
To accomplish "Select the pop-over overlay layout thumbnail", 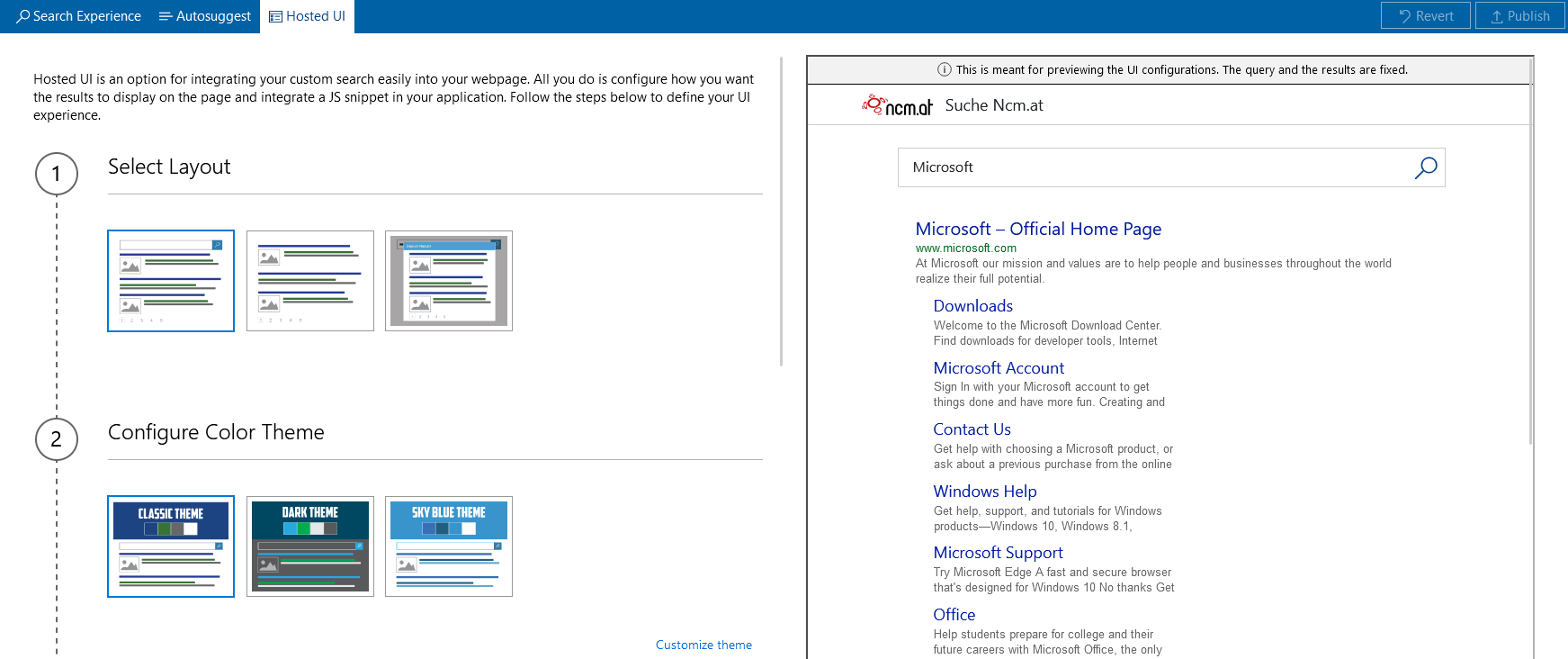I will pos(449,281).
